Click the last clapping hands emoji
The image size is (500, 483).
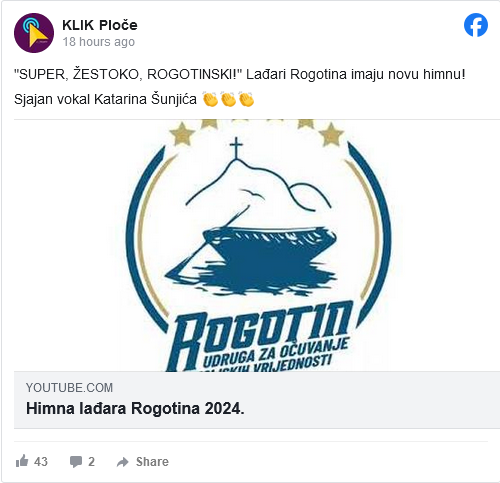246,99
